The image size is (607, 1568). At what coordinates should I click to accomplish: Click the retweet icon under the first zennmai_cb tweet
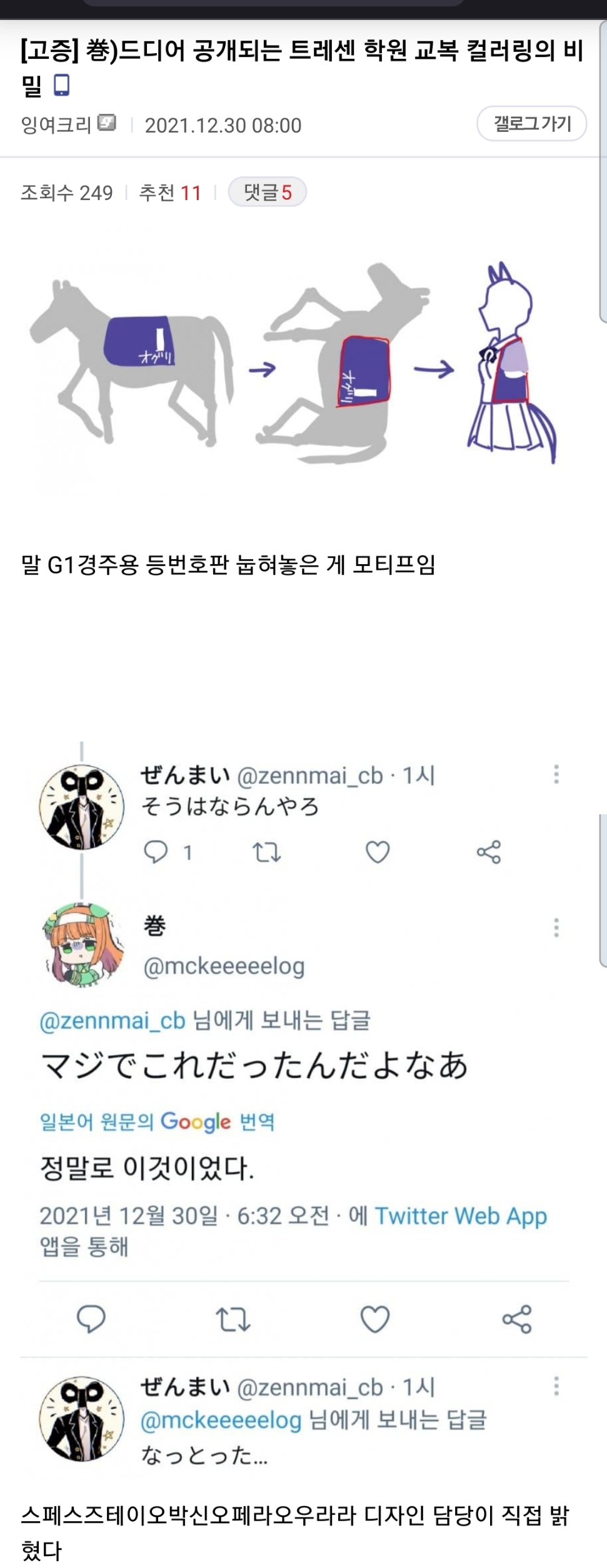coord(266,852)
